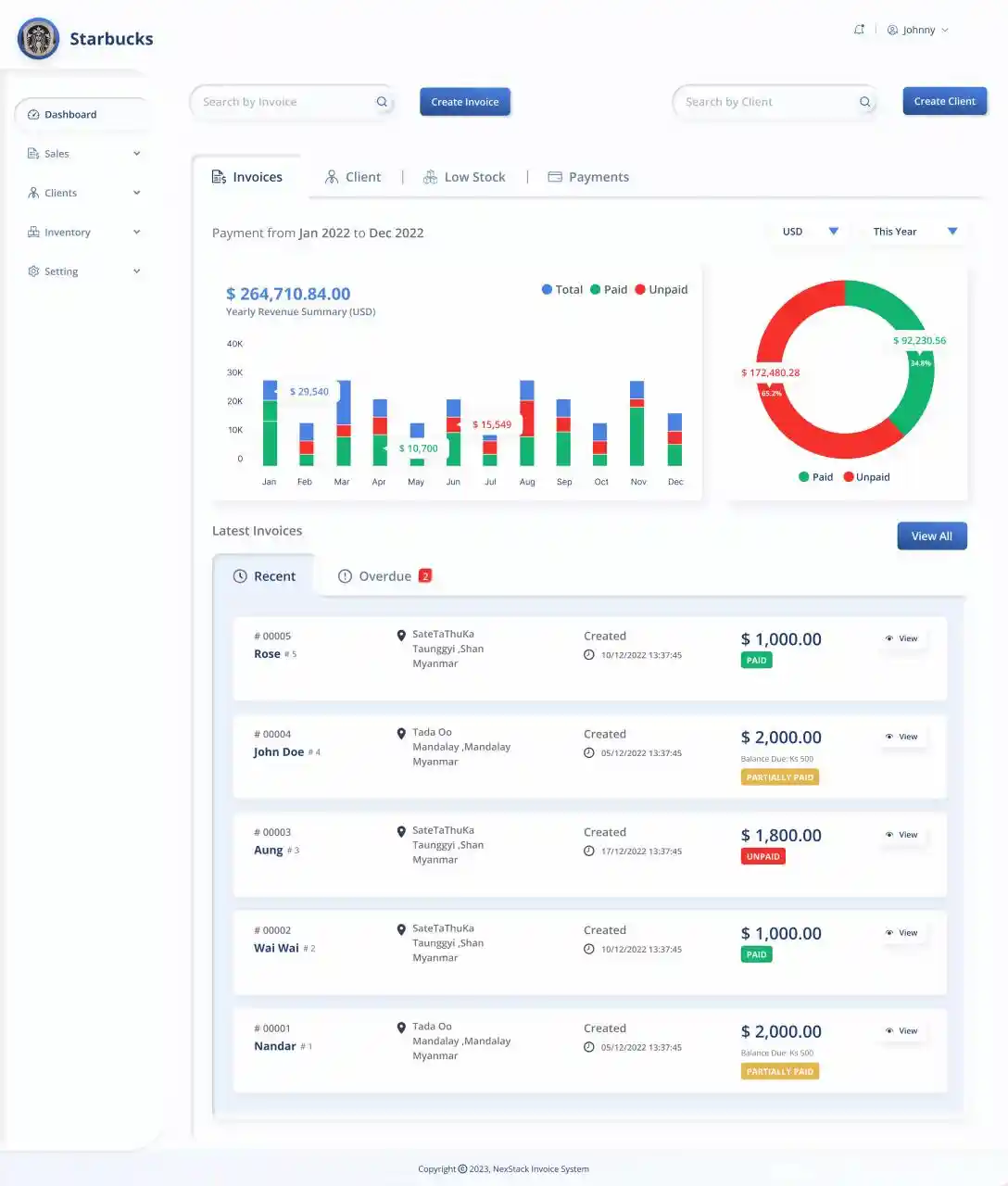Click the Overdue count badge

click(425, 576)
